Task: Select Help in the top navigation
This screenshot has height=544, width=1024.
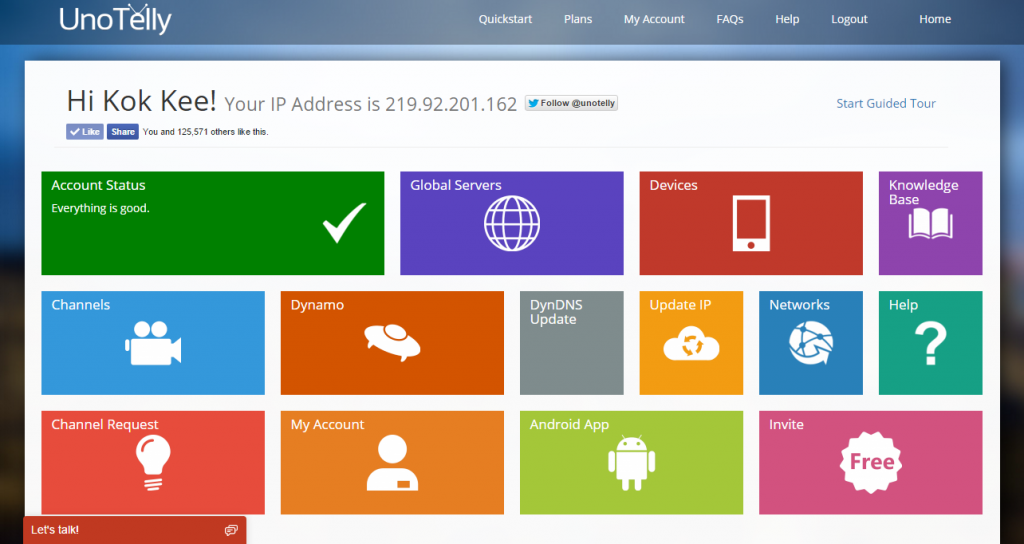Action: pos(787,20)
